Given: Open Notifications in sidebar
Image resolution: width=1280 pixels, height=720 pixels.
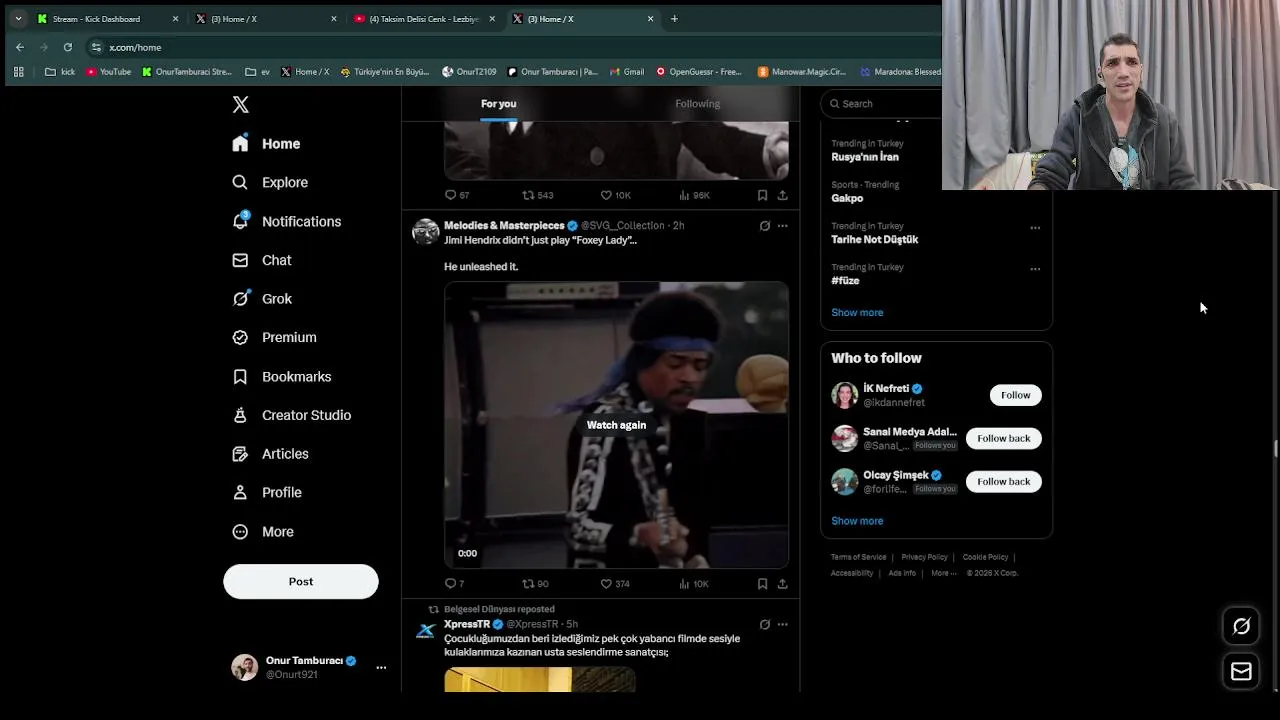Looking at the screenshot, I should click(286, 221).
